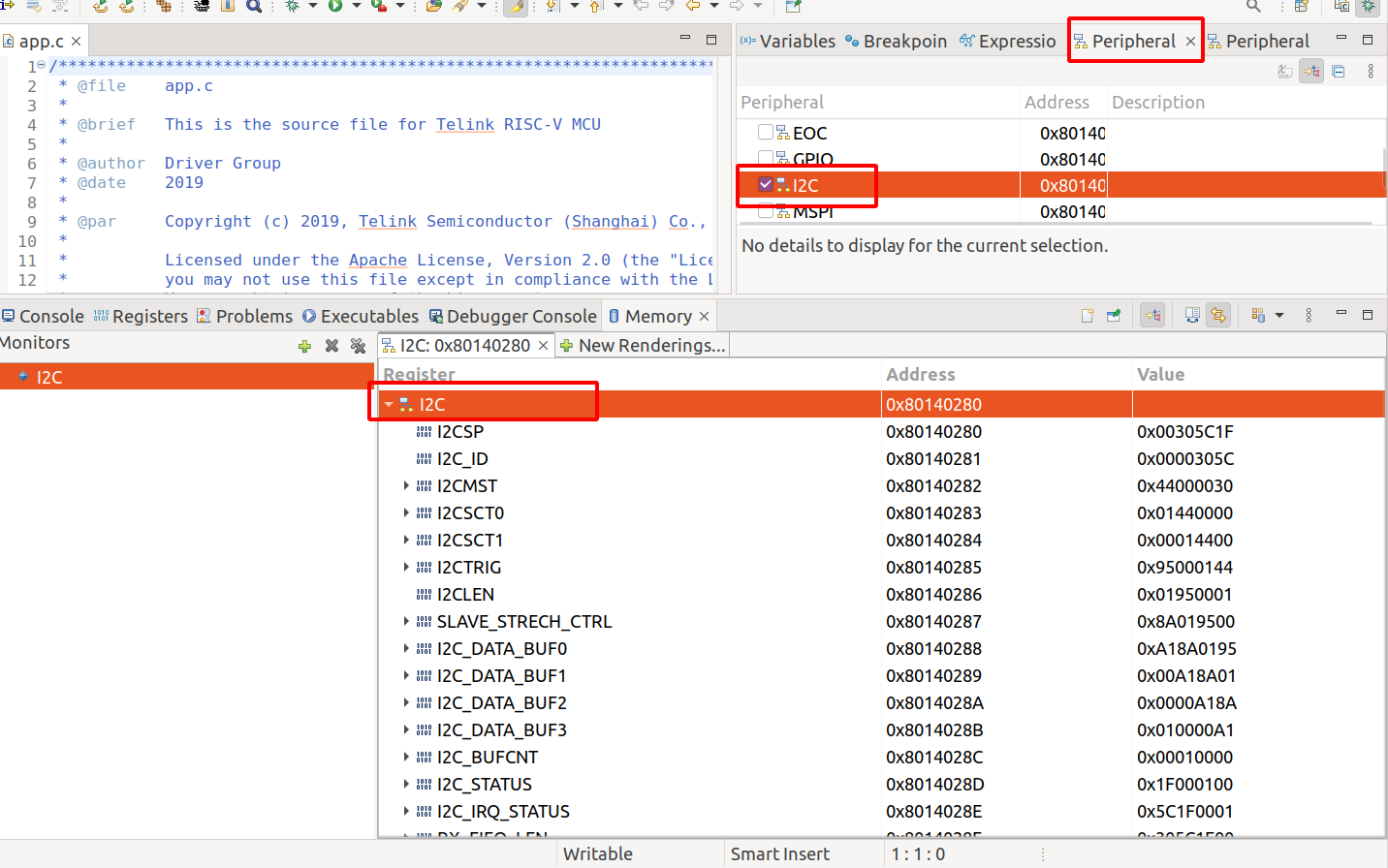1388x868 pixels.
Task: Select I2CLEN value 0x01950001
Action: (1184, 595)
